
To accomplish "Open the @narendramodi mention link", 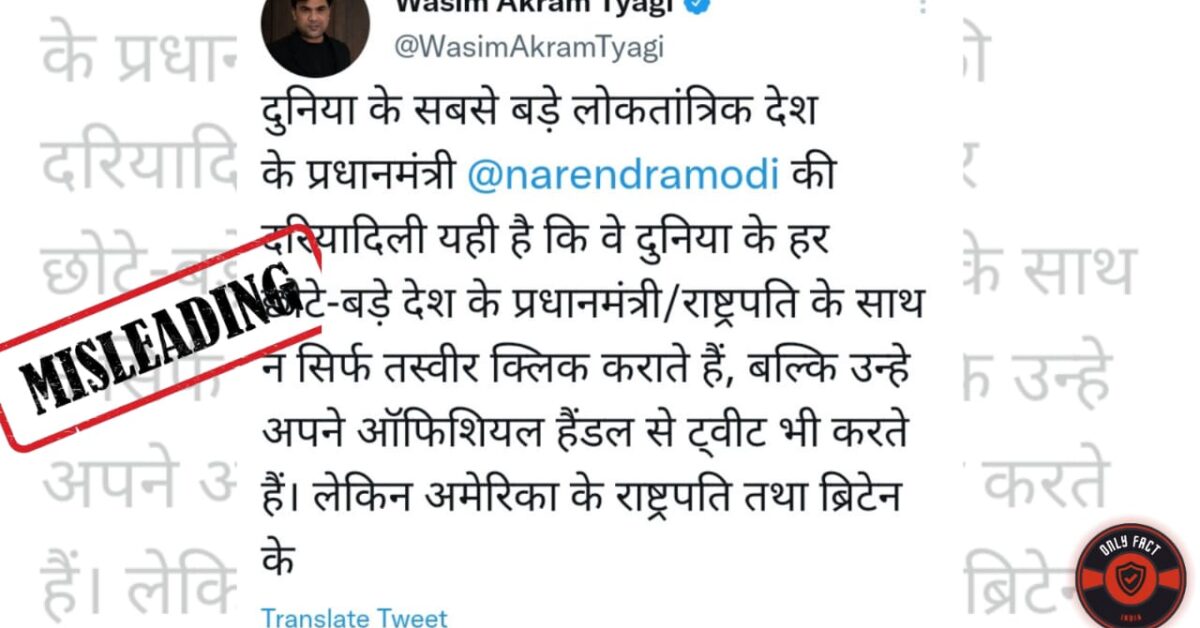I will click(623, 174).
